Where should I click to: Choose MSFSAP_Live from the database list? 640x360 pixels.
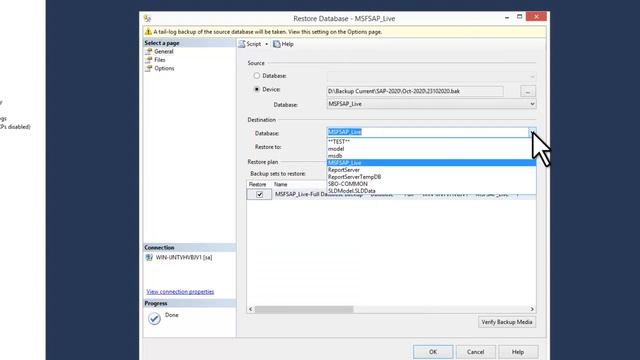(x=431, y=163)
